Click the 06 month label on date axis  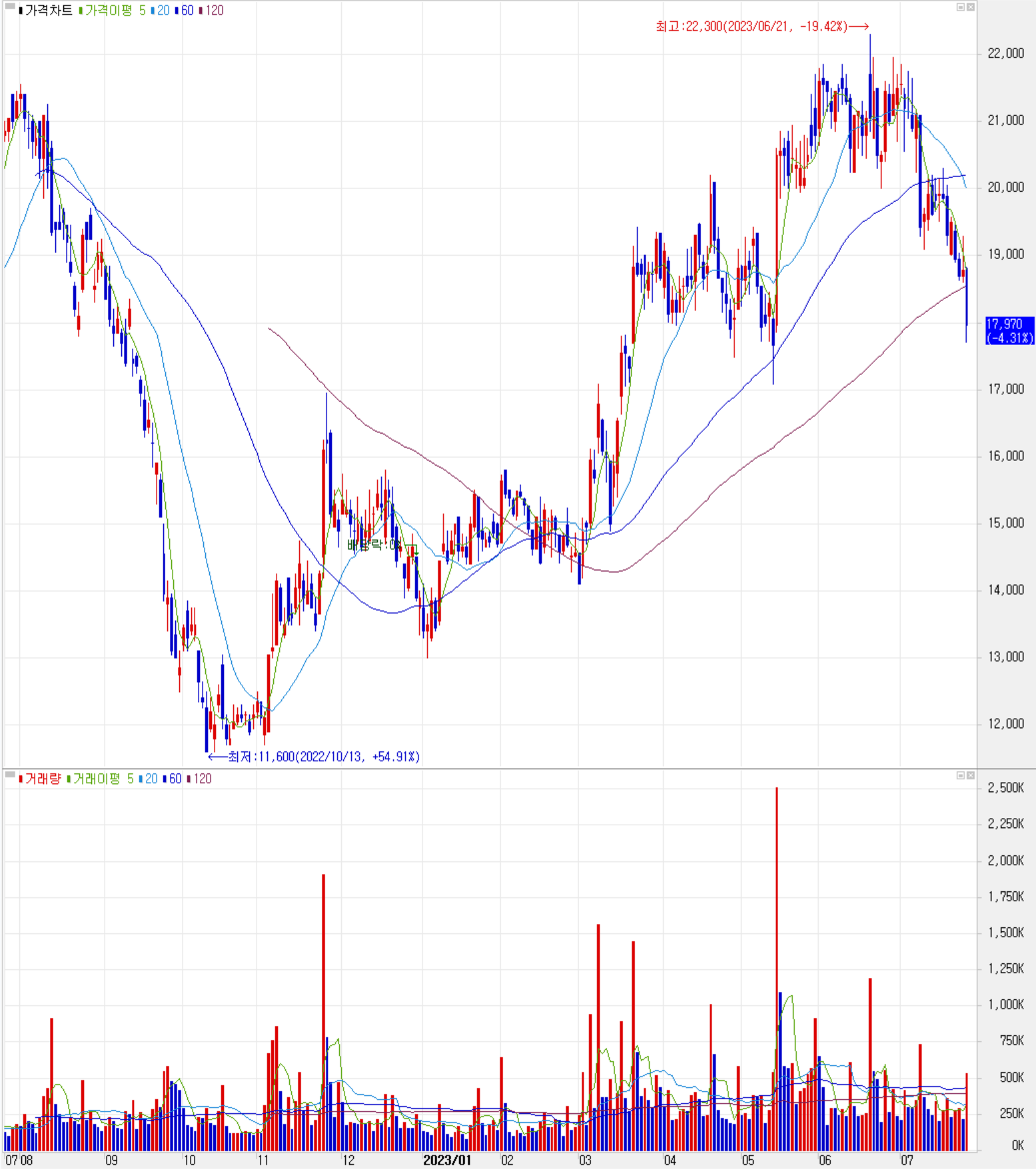coord(825,1160)
